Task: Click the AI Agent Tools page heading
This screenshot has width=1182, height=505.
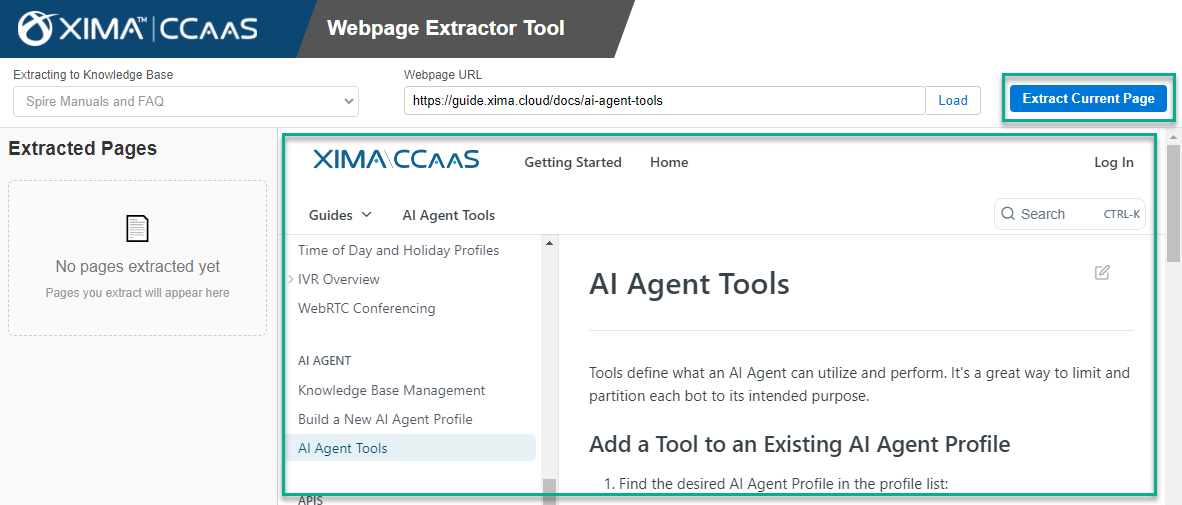Action: point(689,284)
